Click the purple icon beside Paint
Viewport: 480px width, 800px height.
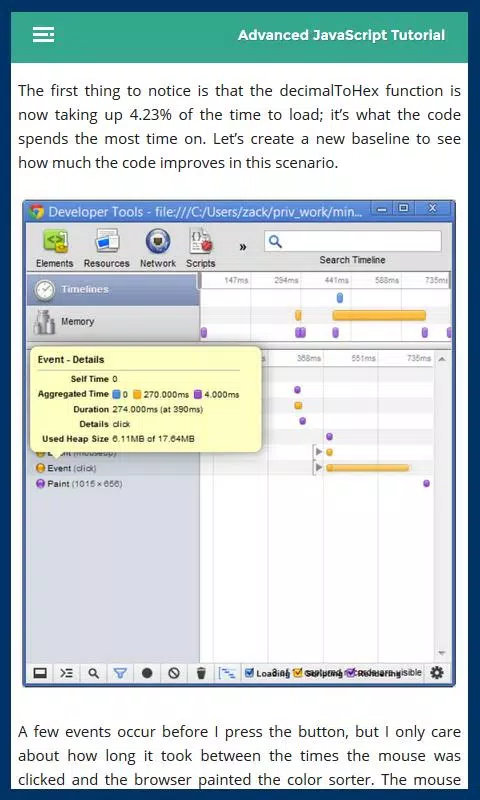pos(40,484)
